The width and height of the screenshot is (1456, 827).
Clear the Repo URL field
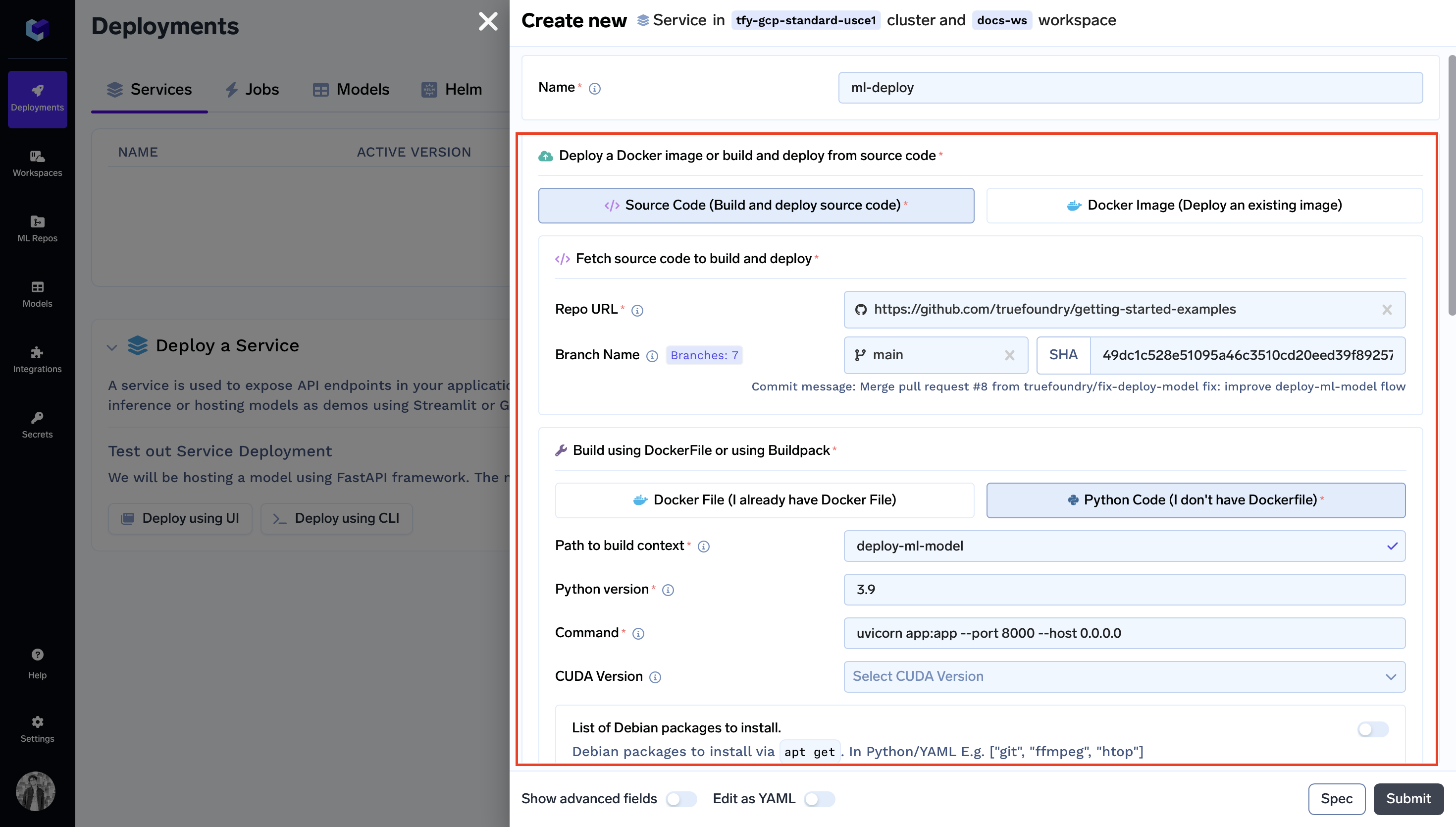click(1386, 310)
